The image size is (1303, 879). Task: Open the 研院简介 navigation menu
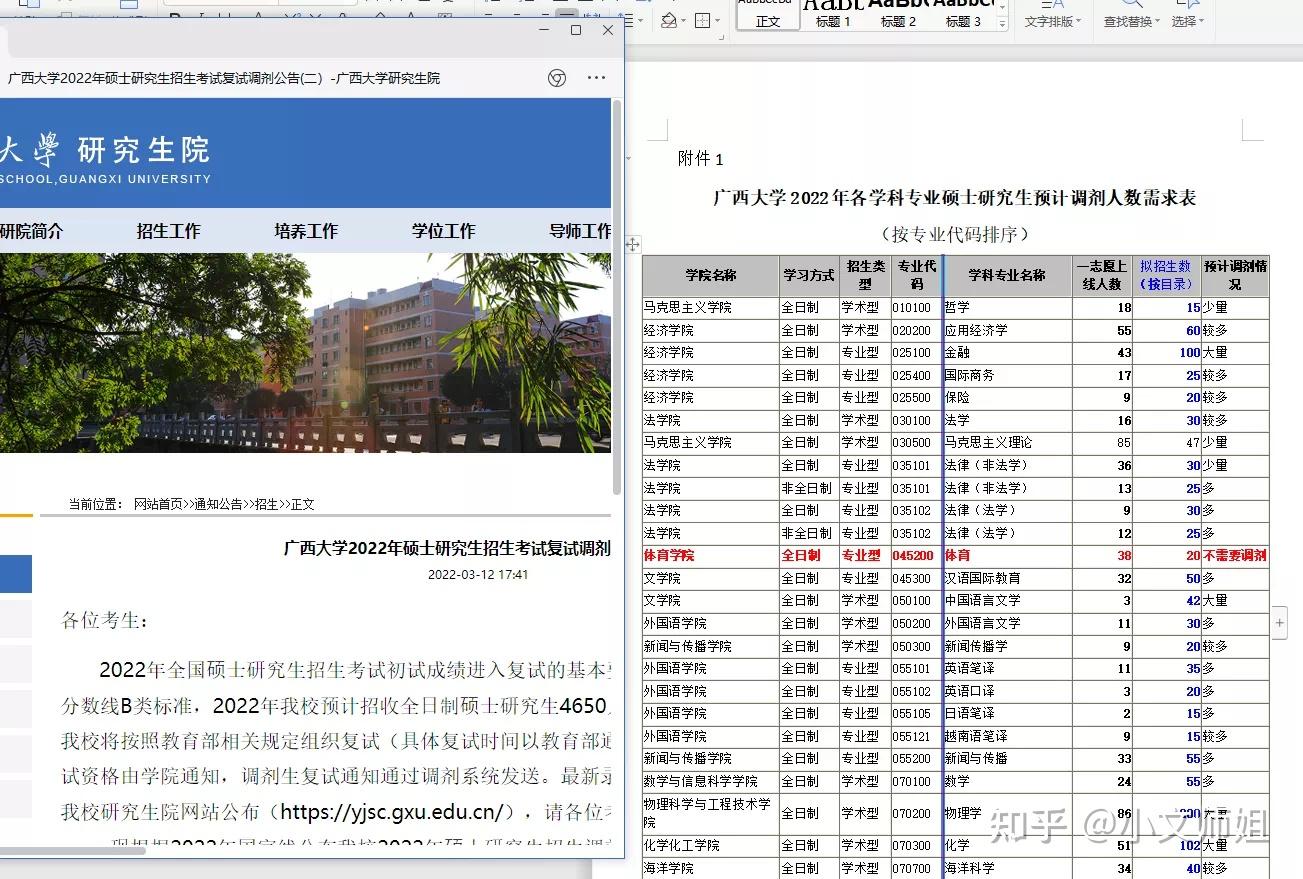pos(31,231)
